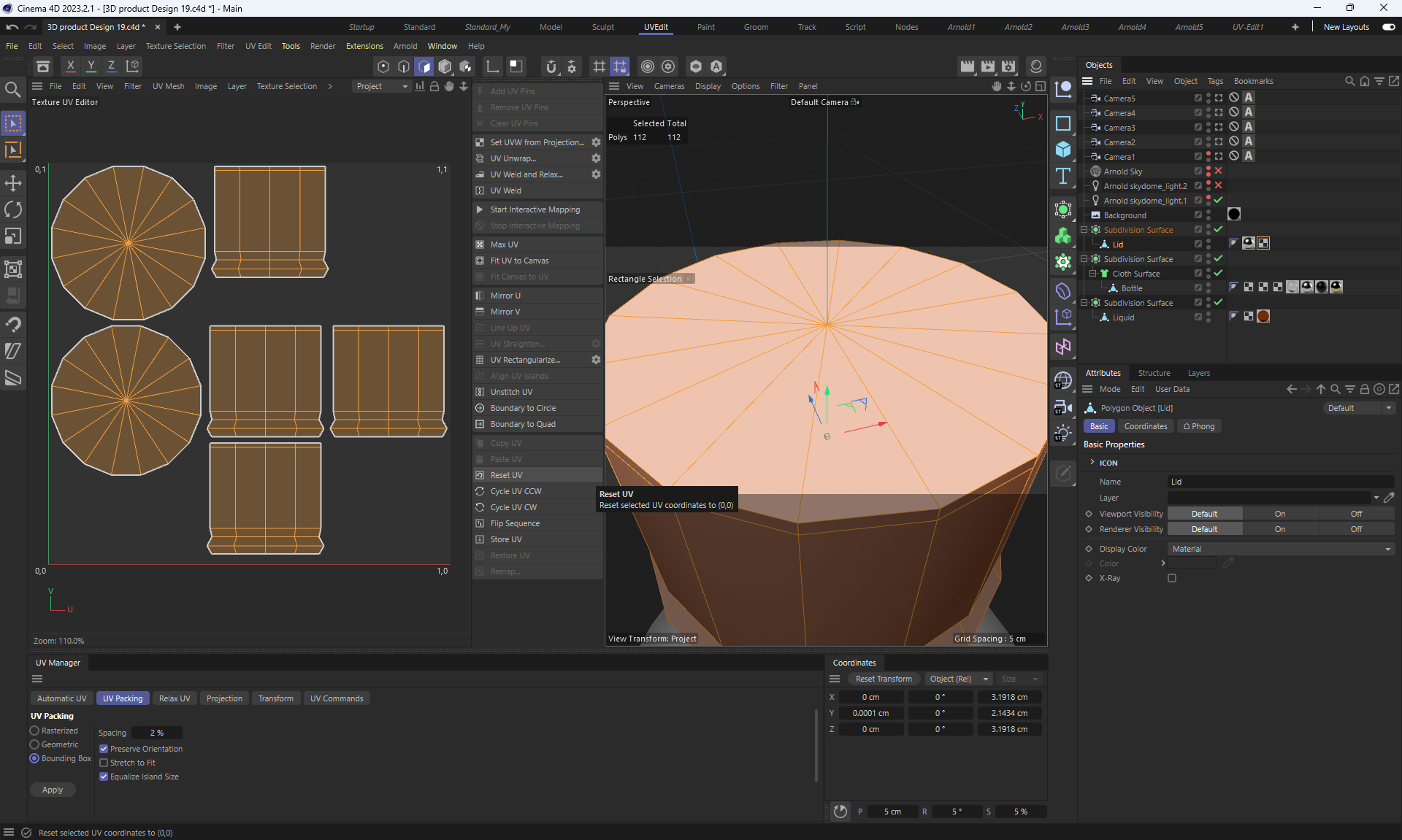Click the Reset Transform button
Screen dimensions: 1402x840
coord(884,679)
